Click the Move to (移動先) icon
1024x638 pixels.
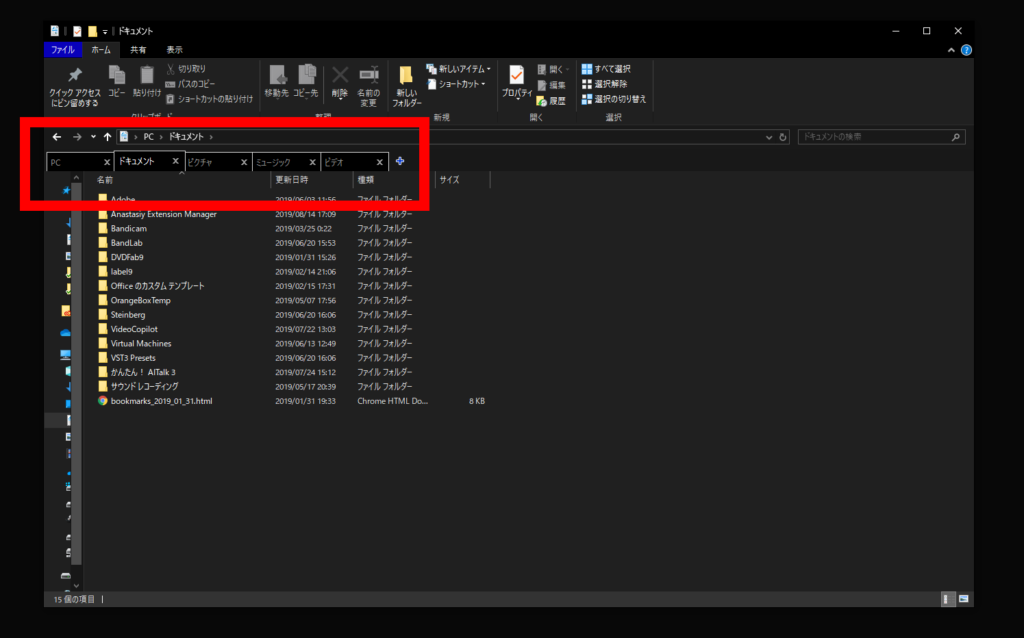[277, 76]
